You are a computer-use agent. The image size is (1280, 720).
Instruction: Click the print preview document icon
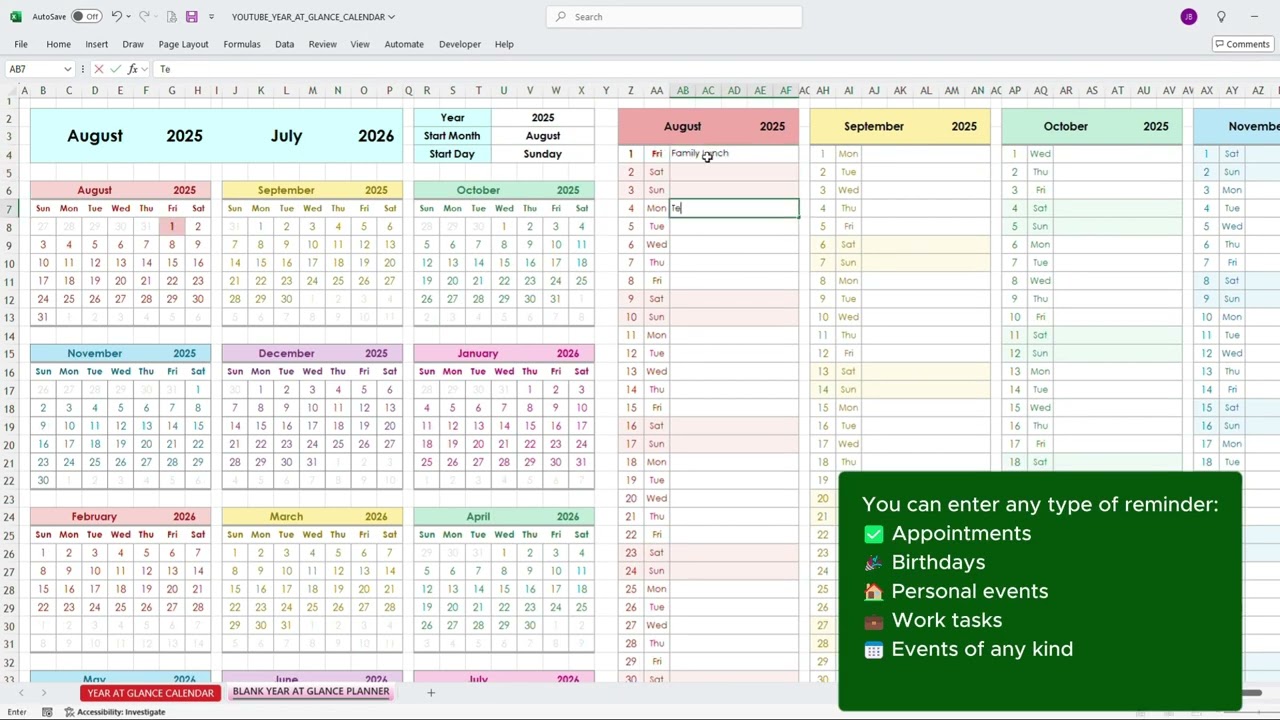click(x=172, y=17)
